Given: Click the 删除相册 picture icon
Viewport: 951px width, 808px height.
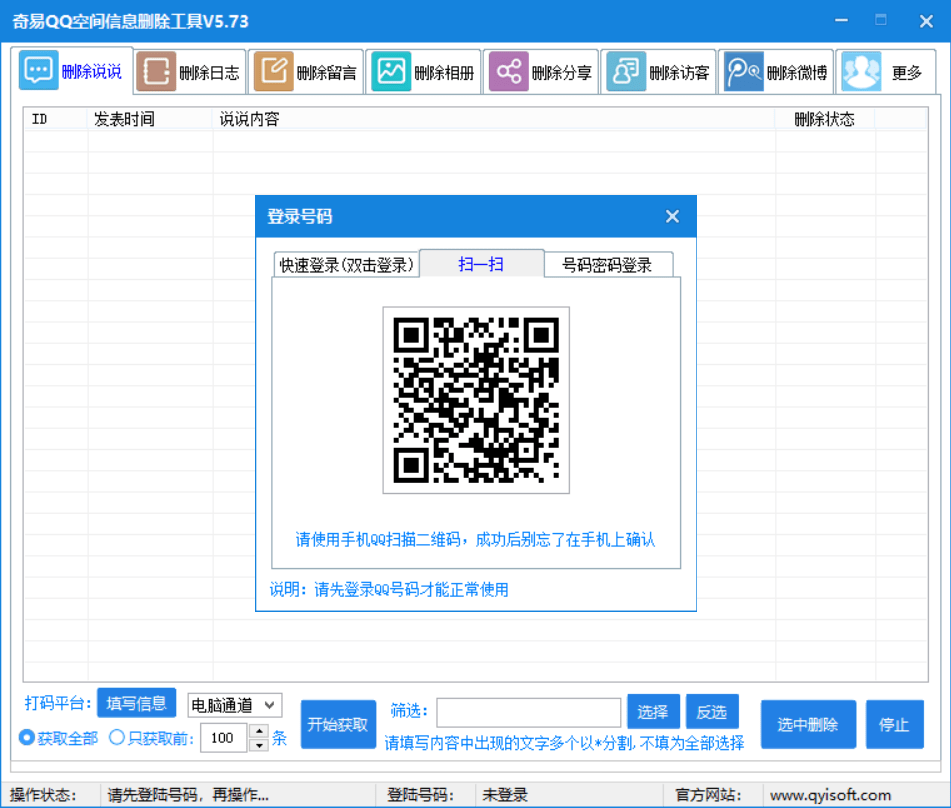Looking at the screenshot, I should (391, 72).
